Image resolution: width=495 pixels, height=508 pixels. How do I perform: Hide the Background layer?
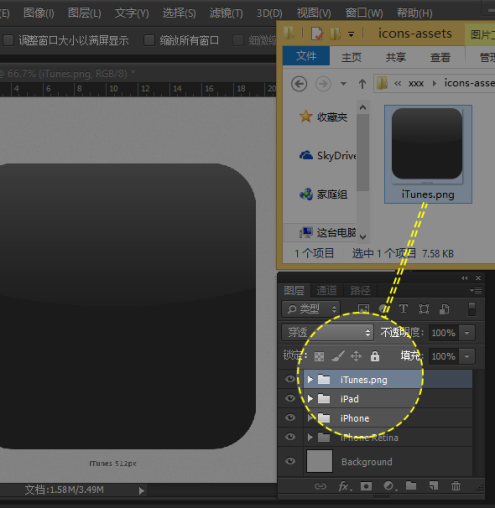290,461
